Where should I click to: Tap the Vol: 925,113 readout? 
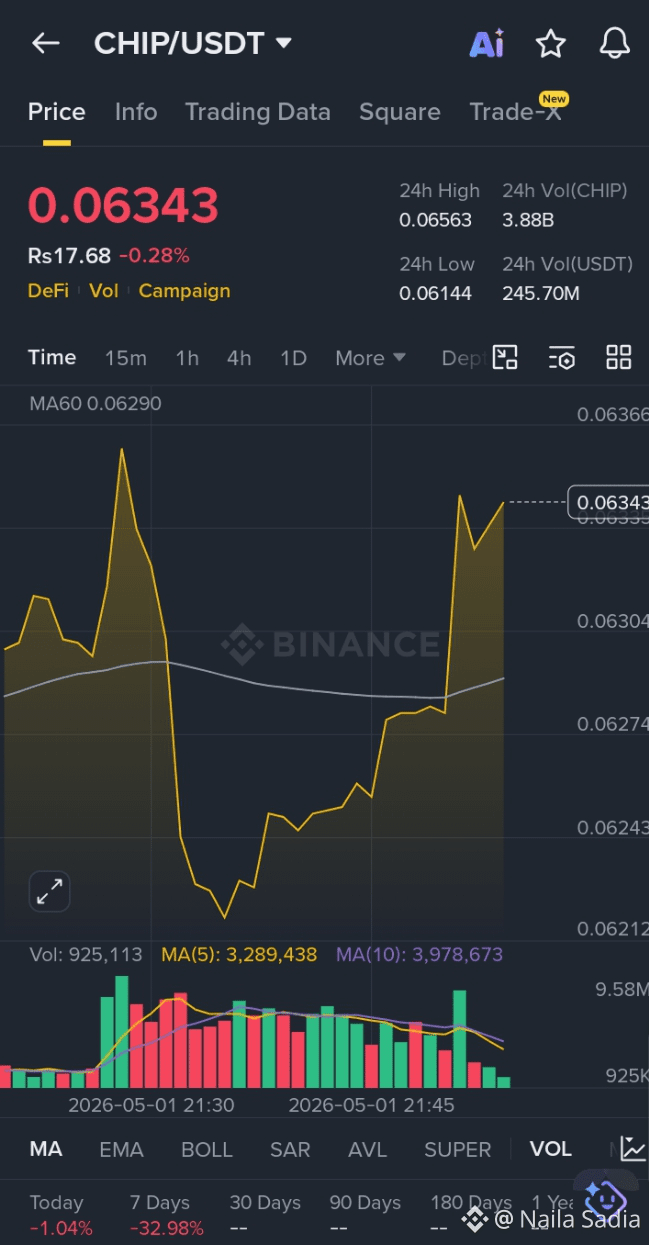pyautogui.click(x=85, y=955)
